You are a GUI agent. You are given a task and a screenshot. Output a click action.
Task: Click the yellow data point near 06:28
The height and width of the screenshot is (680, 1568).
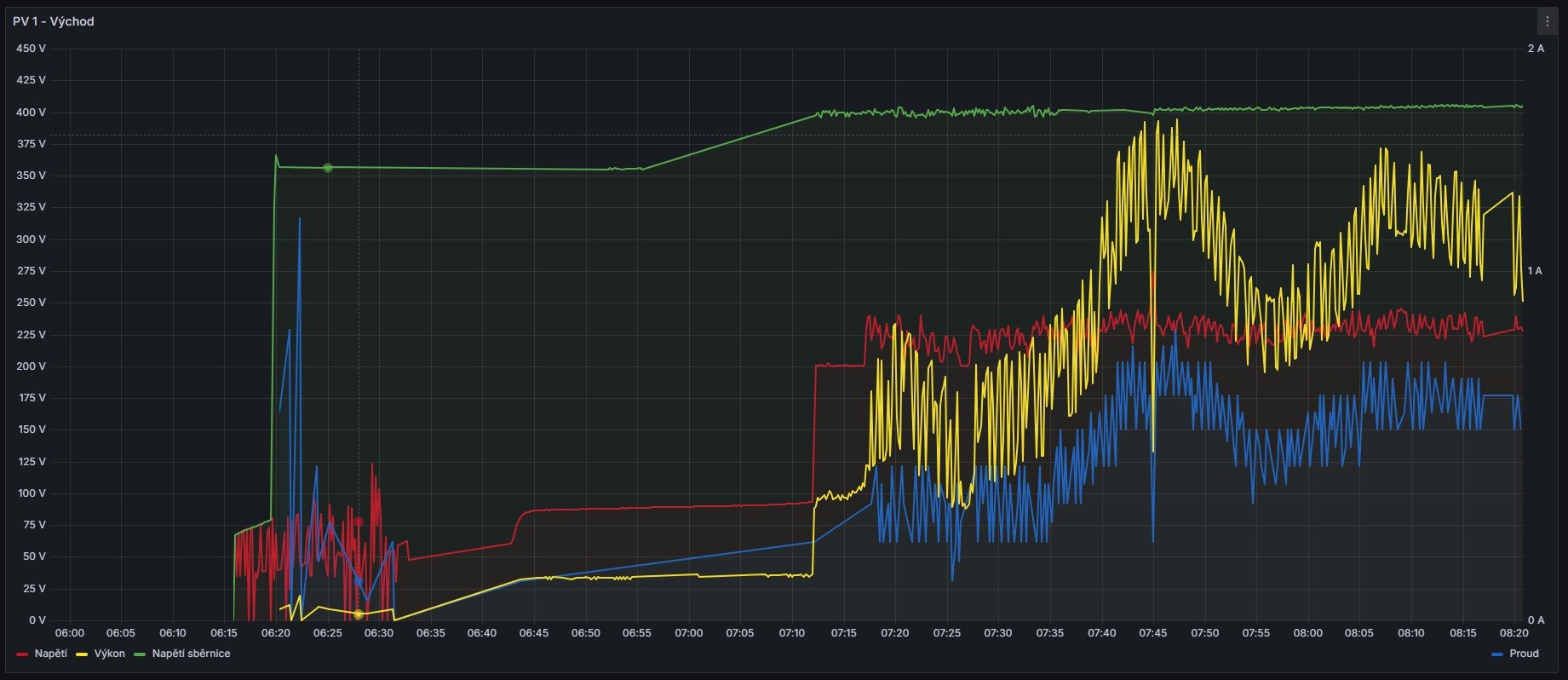pos(358,614)
